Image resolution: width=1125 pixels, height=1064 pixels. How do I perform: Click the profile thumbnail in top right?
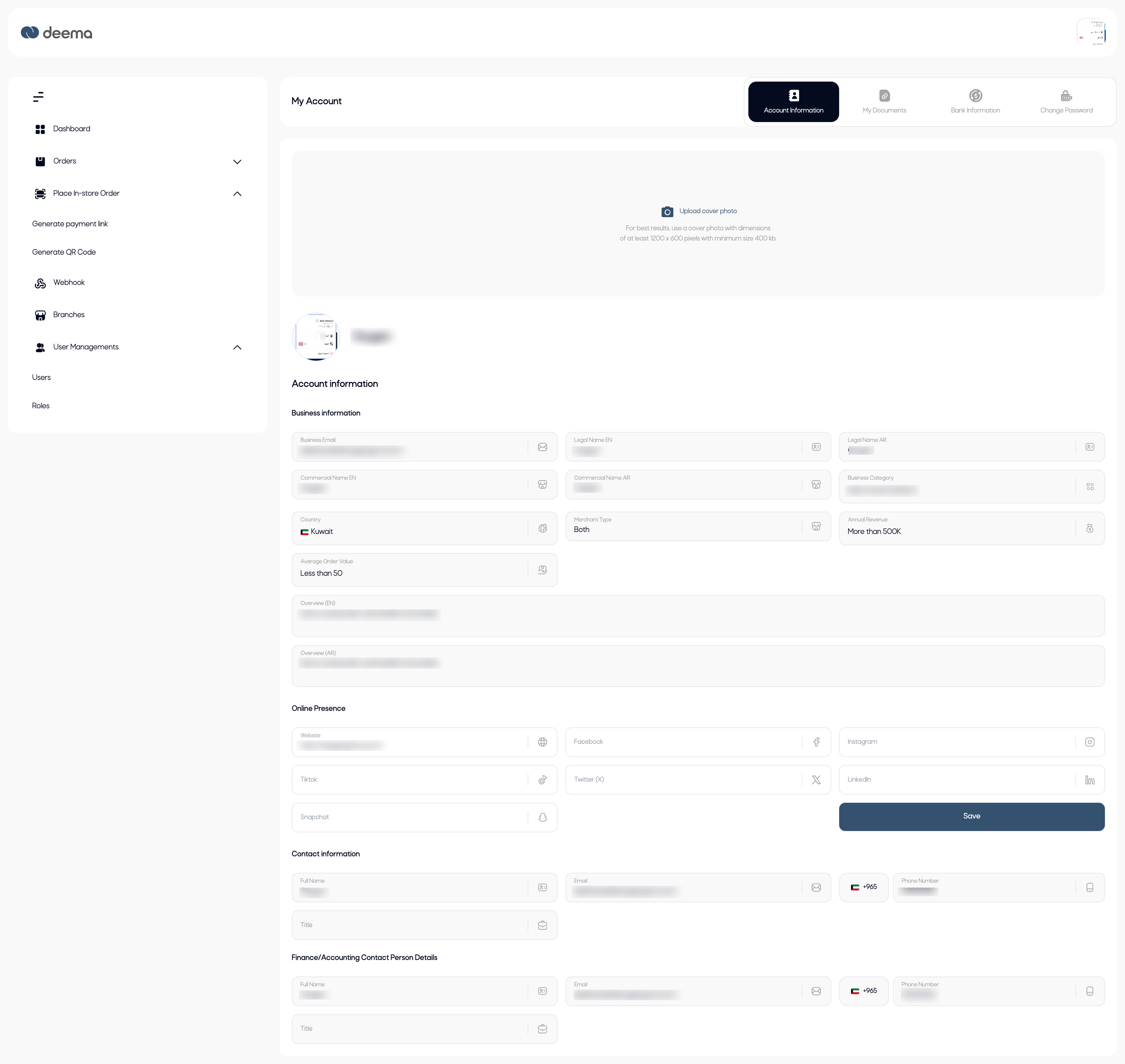point(1092,32)
